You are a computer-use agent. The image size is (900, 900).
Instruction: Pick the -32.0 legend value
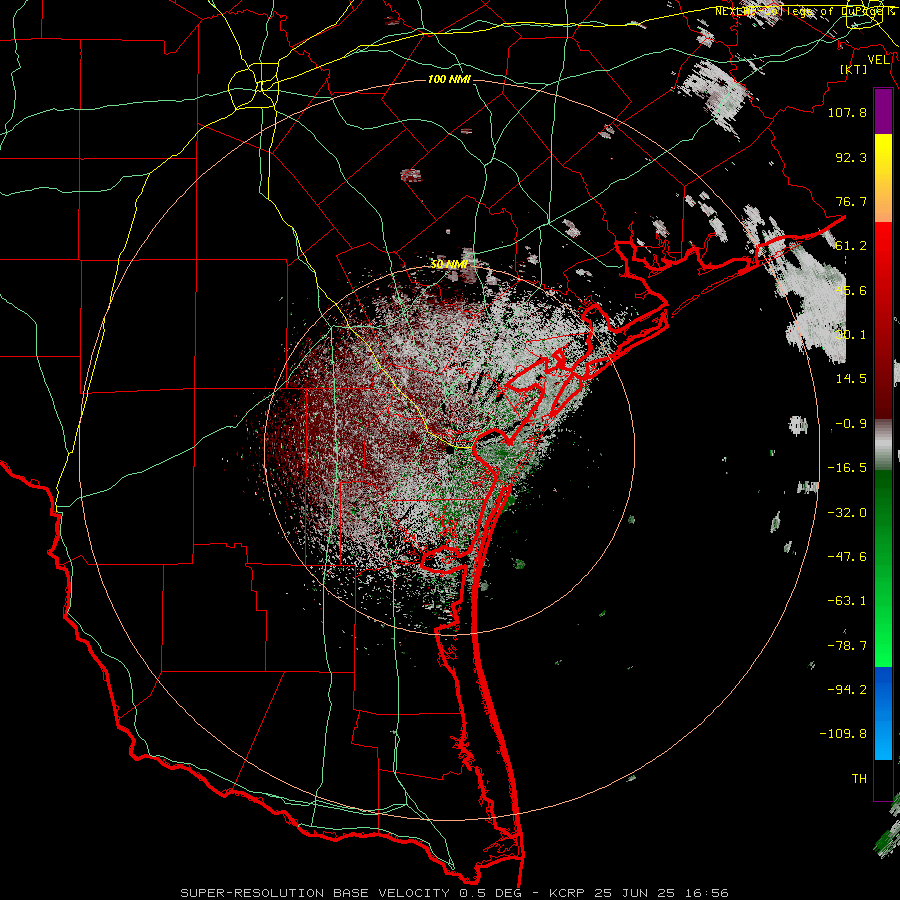[847, 513]
